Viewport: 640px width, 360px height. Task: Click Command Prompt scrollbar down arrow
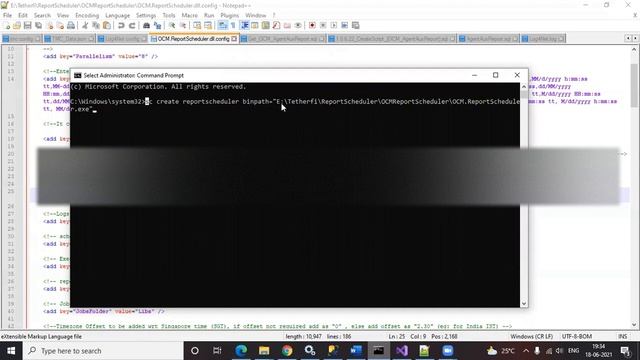pos(524,304)
